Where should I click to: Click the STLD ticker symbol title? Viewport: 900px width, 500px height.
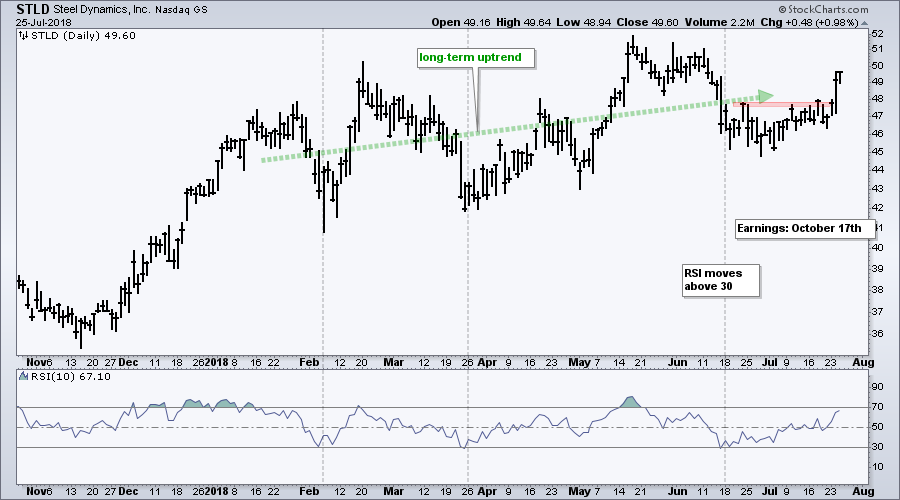(x=33, y=9)
